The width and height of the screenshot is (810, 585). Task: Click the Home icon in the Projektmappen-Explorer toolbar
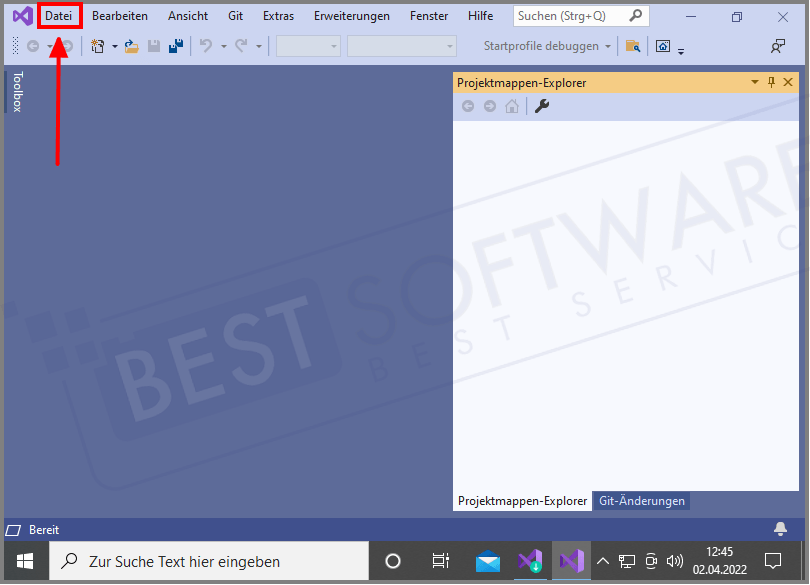(512, 106)
